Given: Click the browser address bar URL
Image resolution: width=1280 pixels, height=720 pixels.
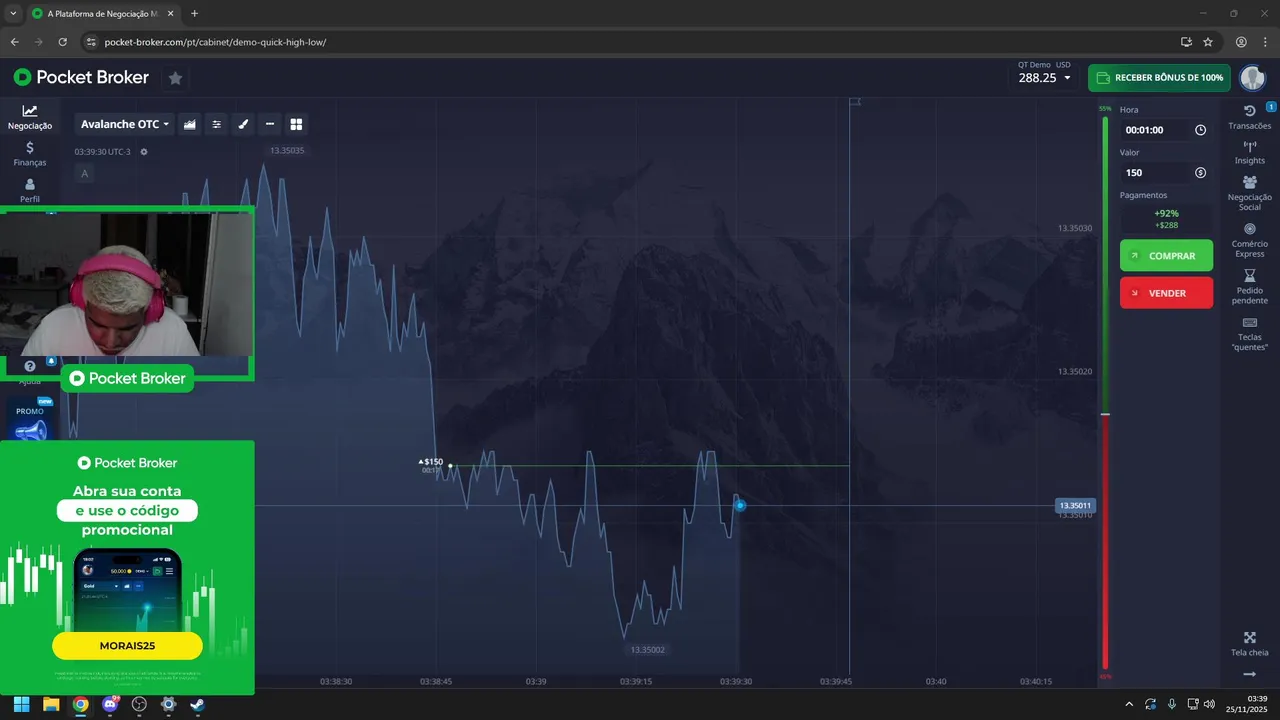Looking at the screenshot, I should click(215, 42).
